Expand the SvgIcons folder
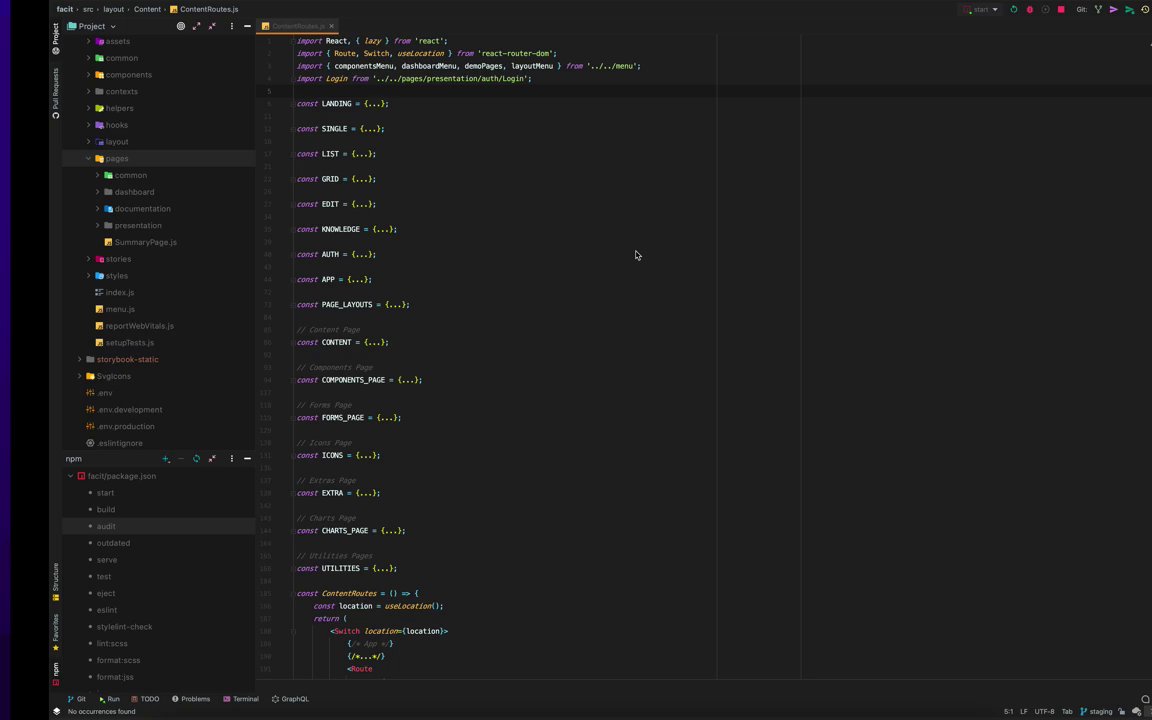 pos(80,376)
